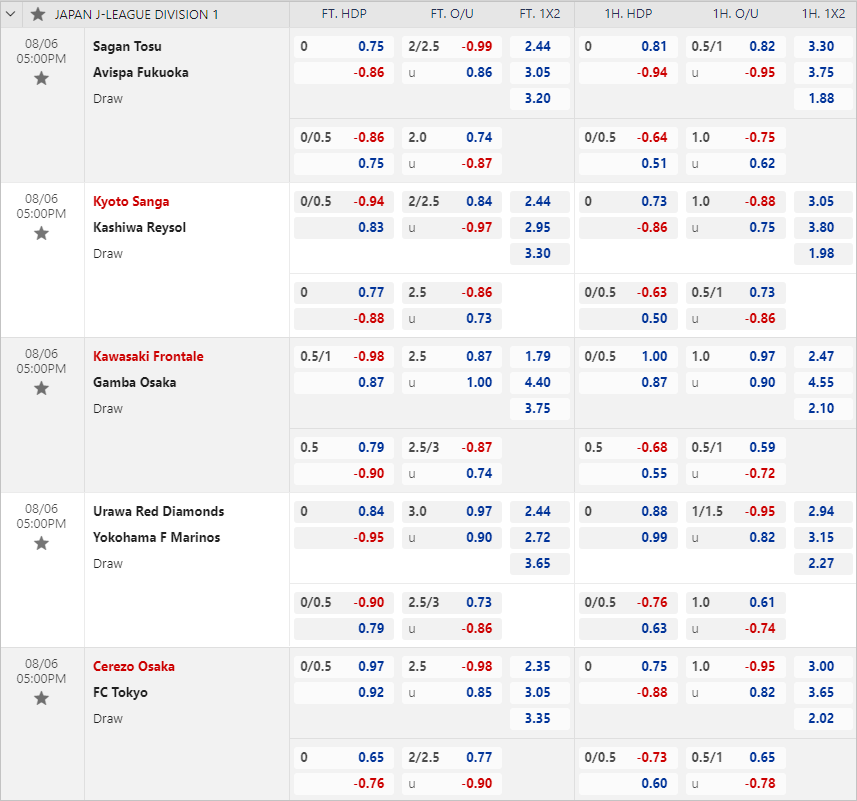Image resolution: width=857 pixels, height=801 pixels.
Task: Pick Sagan Tosu match FT draw odds 3.20
Action: [539, 98]
